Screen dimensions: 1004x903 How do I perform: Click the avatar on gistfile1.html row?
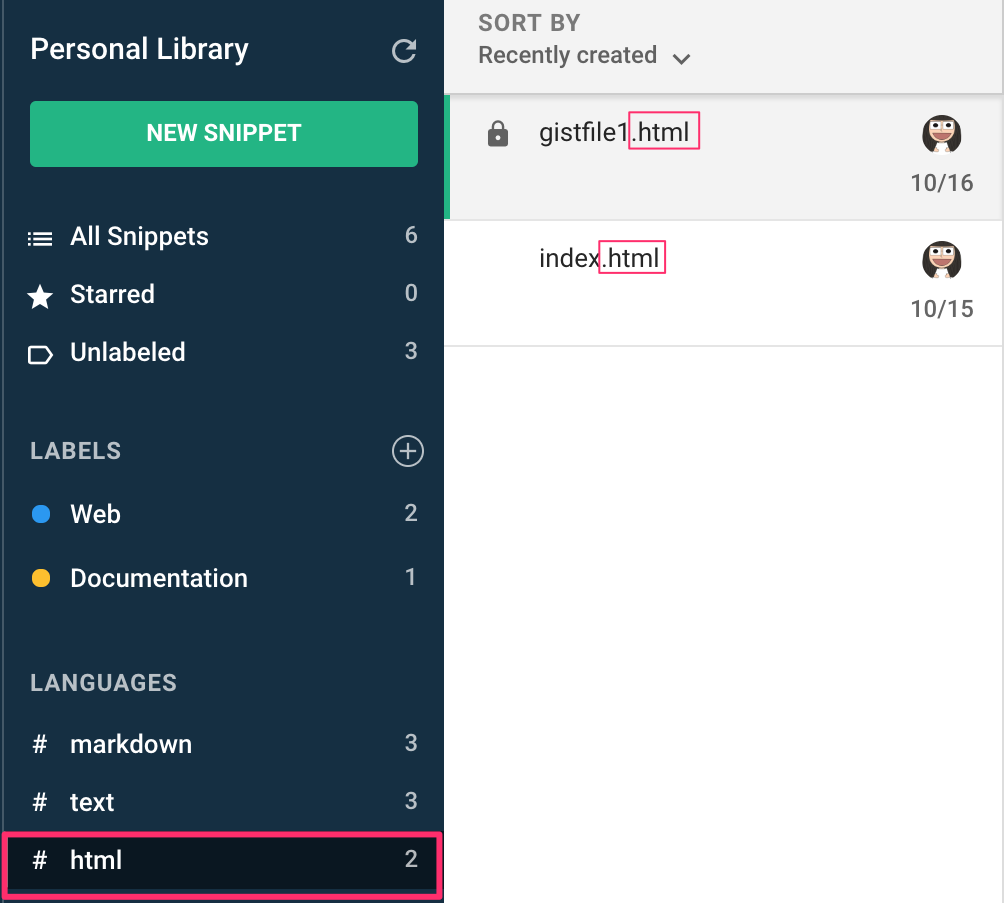pyautogui.click(x=941, y=134)
